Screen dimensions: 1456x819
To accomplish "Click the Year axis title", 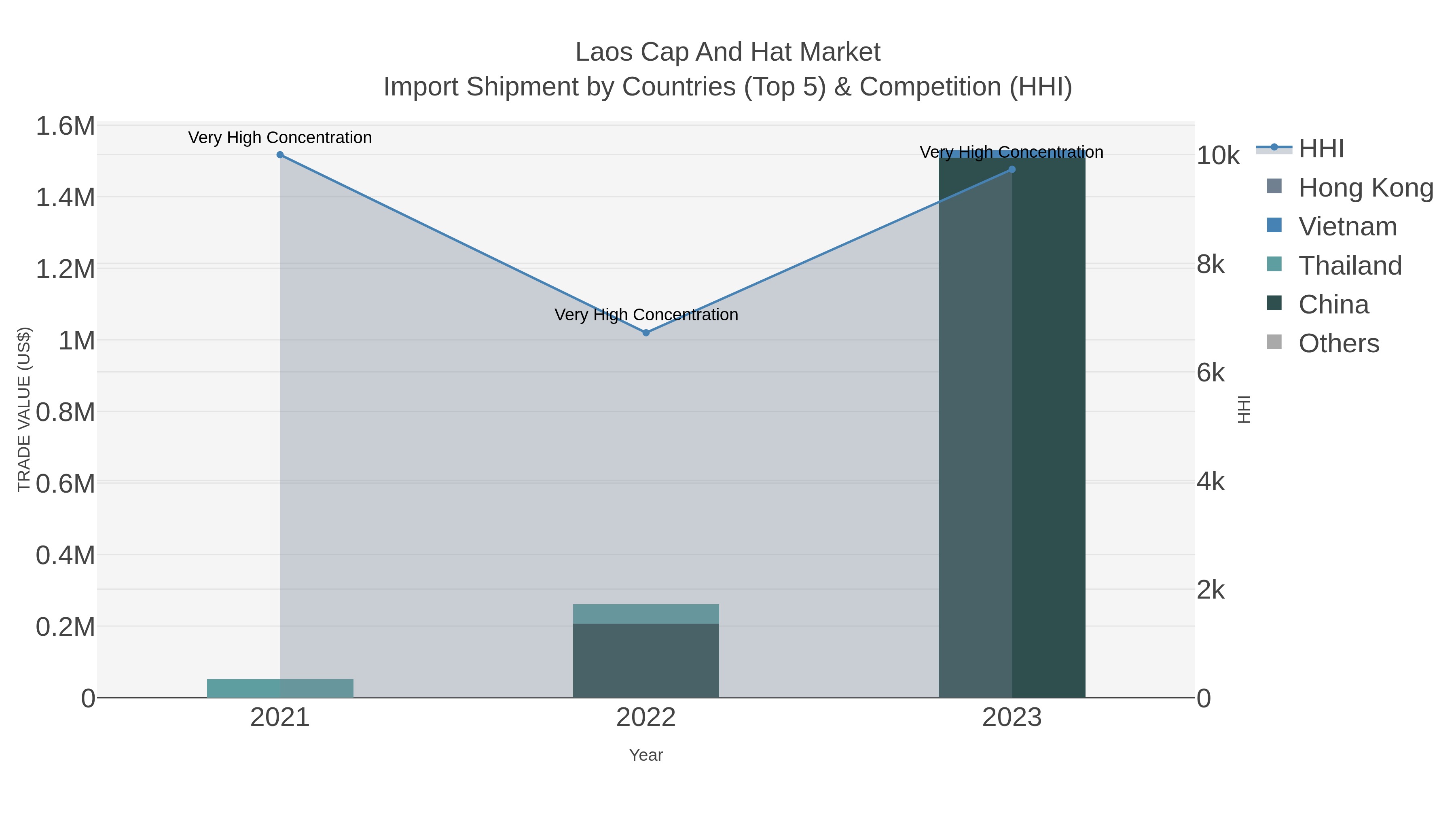I will pos(646,755).
